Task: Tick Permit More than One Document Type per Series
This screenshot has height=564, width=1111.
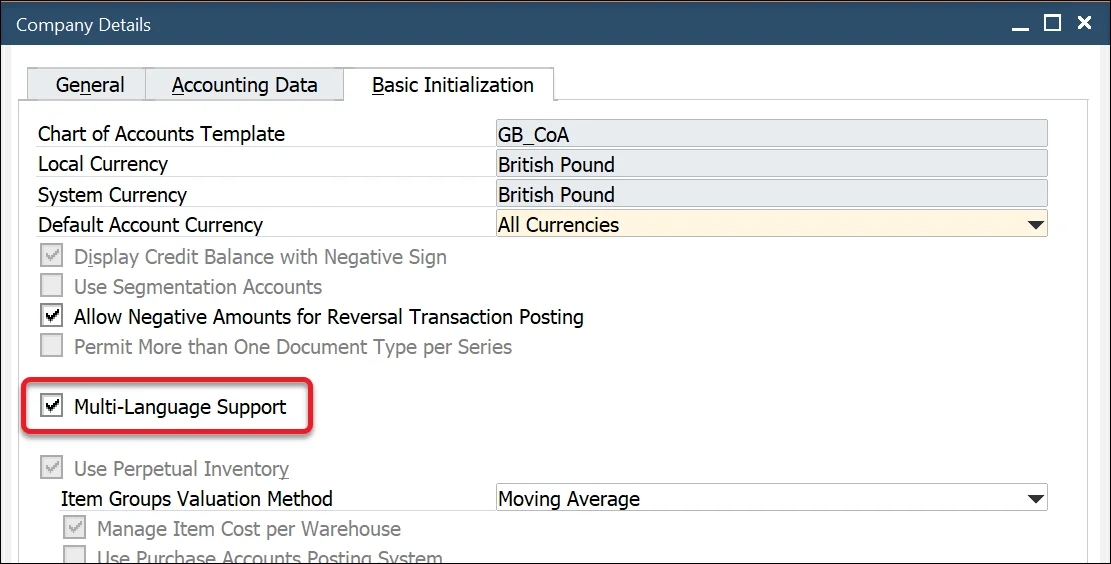Action: point(52,347)
